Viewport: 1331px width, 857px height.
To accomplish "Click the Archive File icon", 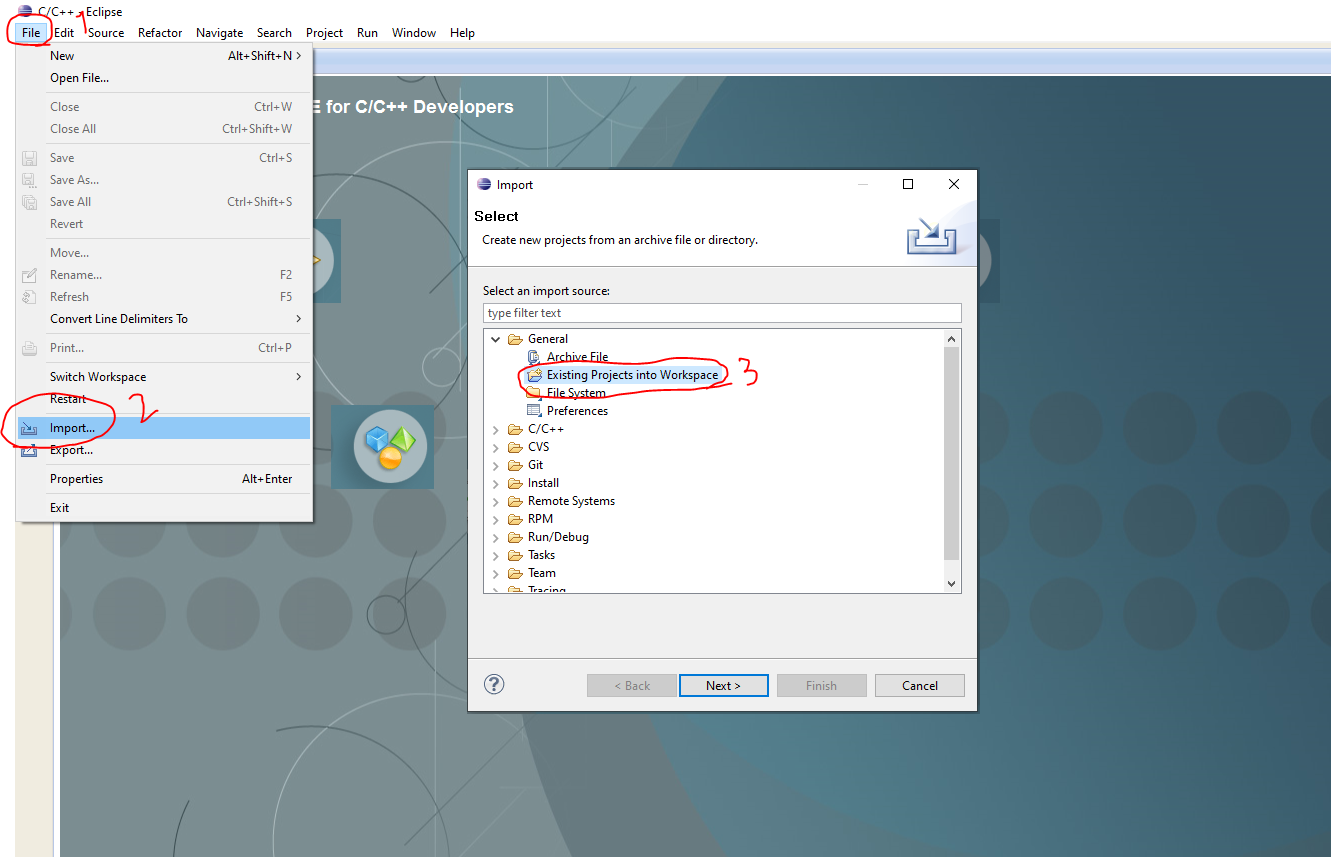I will (534, 357).
